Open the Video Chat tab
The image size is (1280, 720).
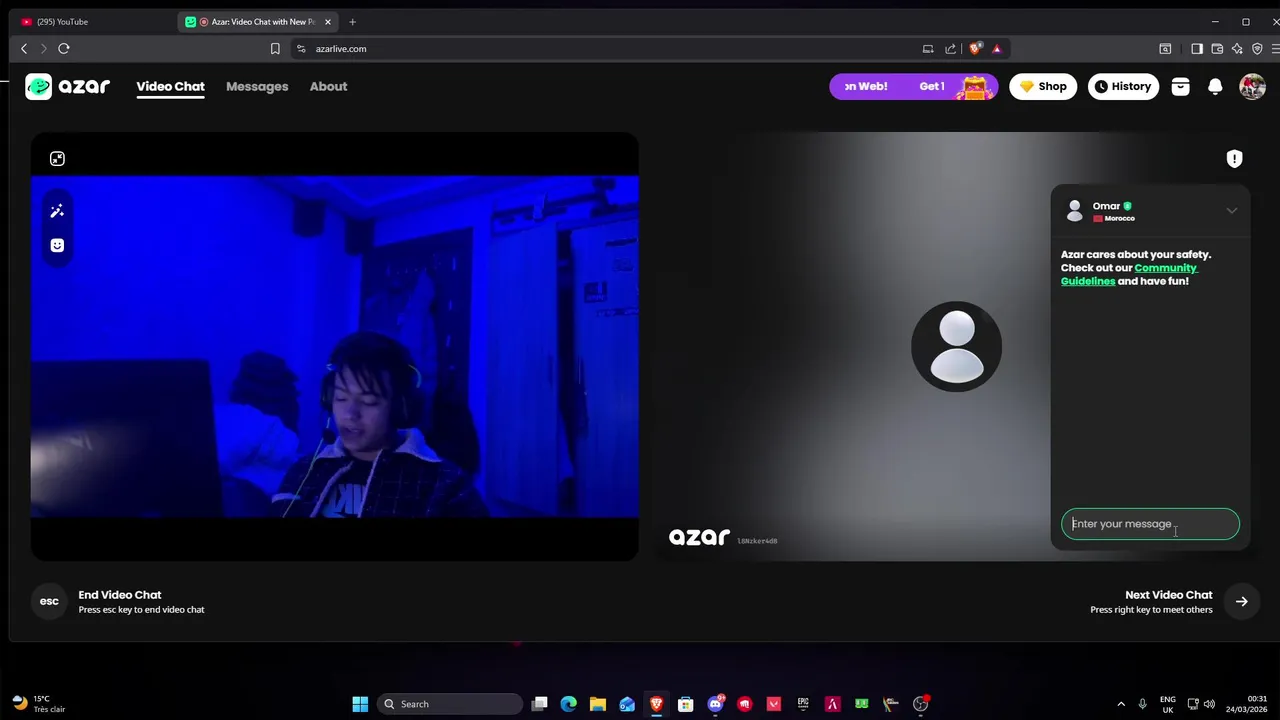click(x=170, y=86)
